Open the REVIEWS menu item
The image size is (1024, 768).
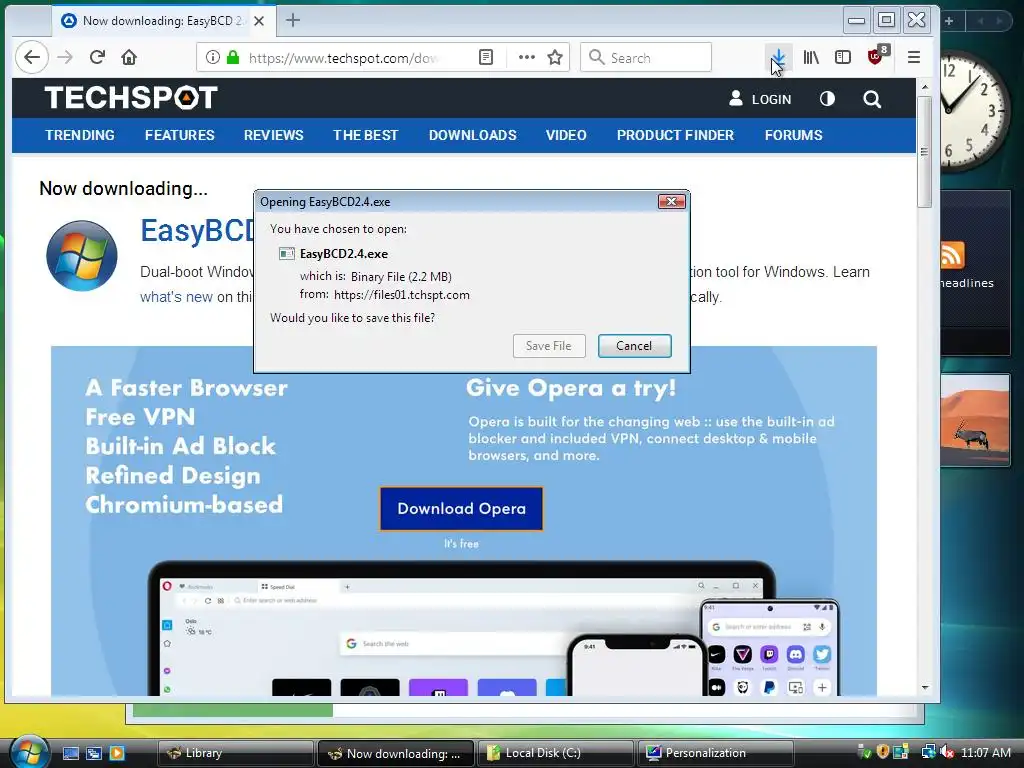274,135
